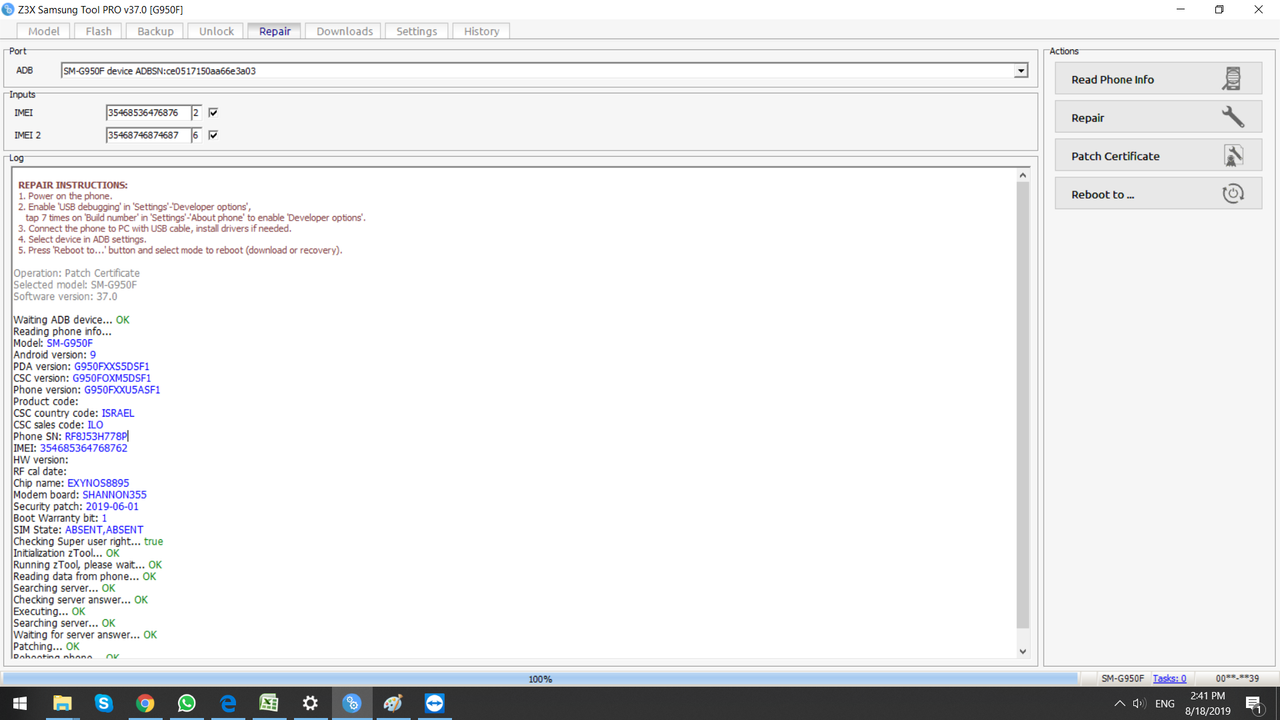The image size is (1280, 720).
Task: Click the Repair action button
Action: click(1158, 117)
